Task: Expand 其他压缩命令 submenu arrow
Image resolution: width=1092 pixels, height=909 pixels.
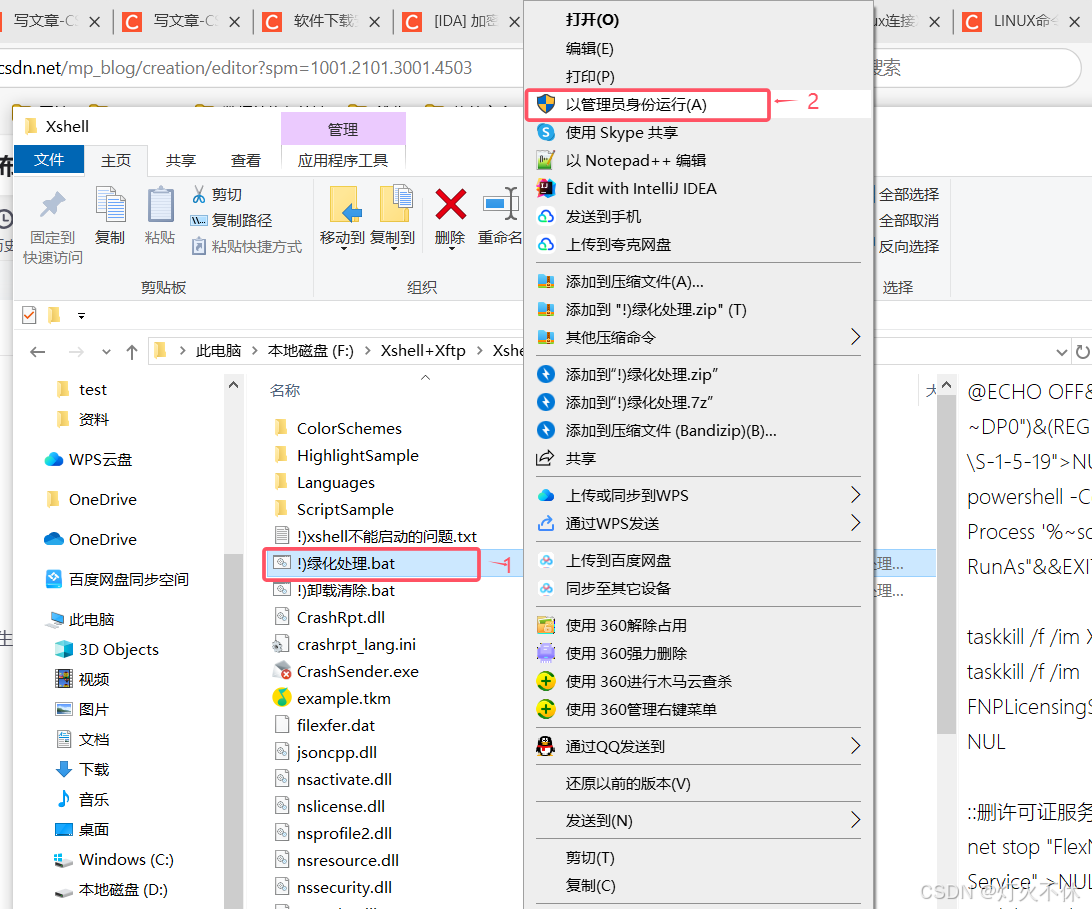Action: coord(855,337)
